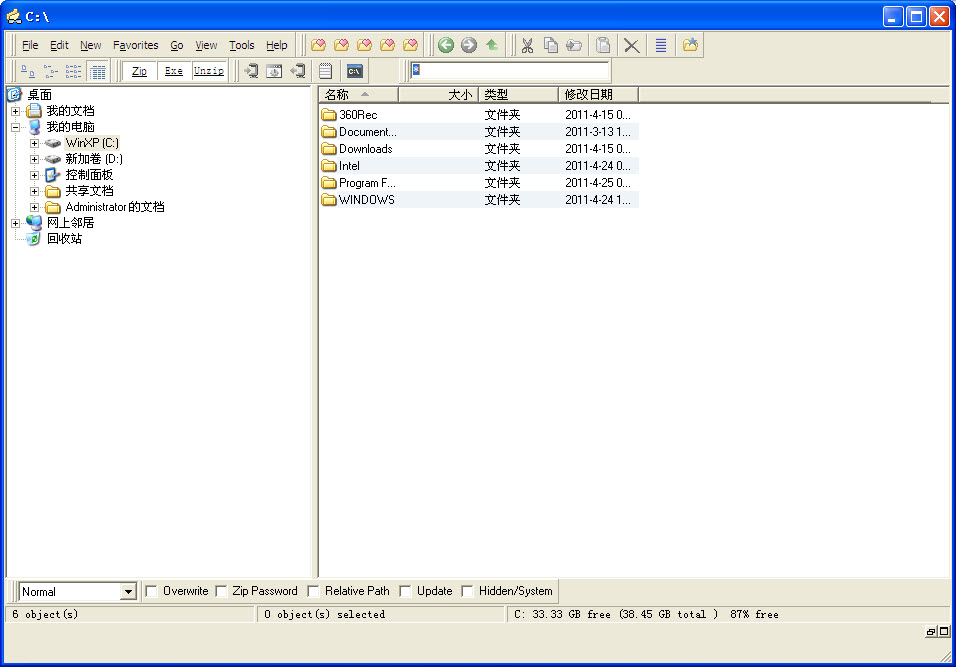Go up one folder level
The image size is (956, 667).
492,45
